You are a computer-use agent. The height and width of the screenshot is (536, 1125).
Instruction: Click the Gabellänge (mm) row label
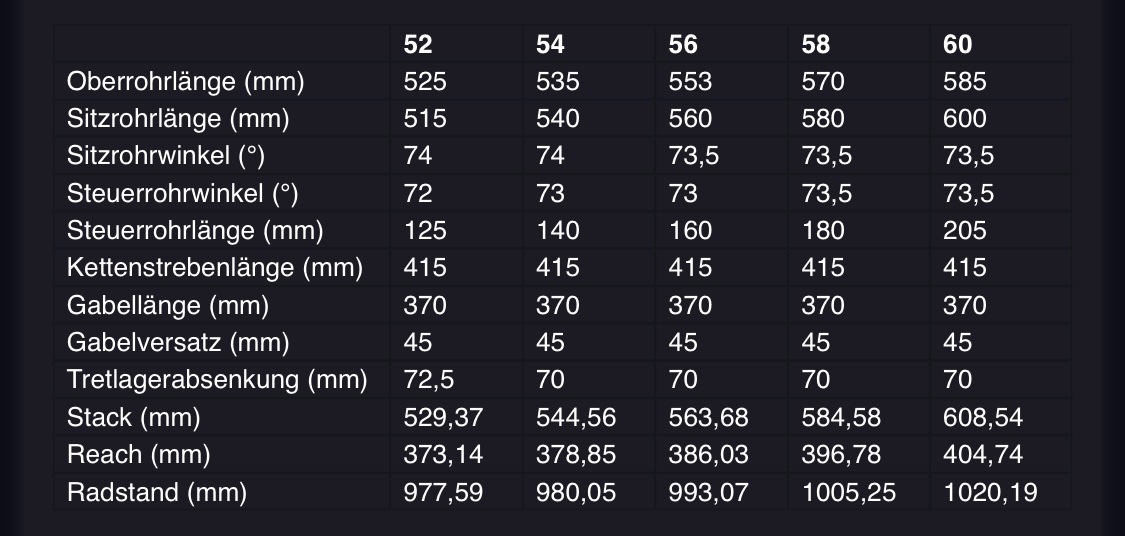click(x=168, y=306)
